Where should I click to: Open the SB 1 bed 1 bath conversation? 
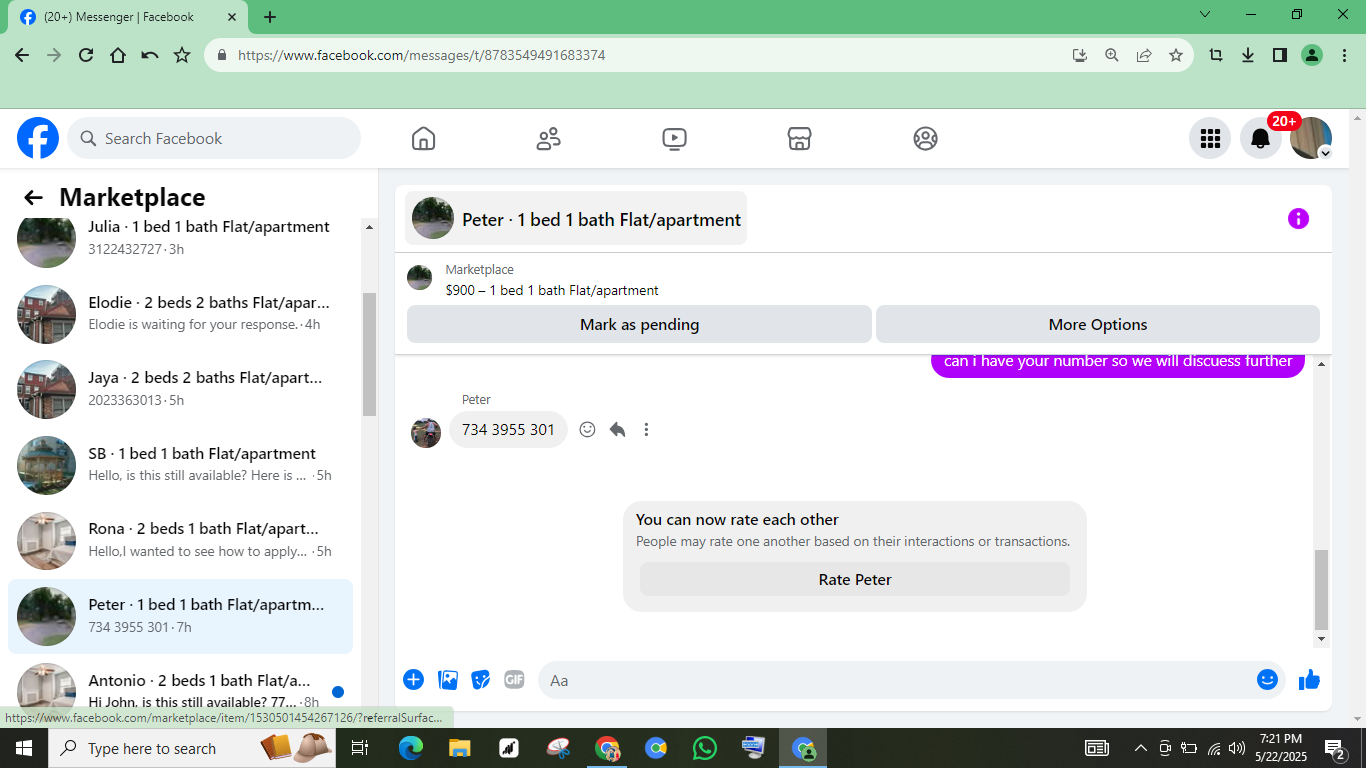point(180,465)
